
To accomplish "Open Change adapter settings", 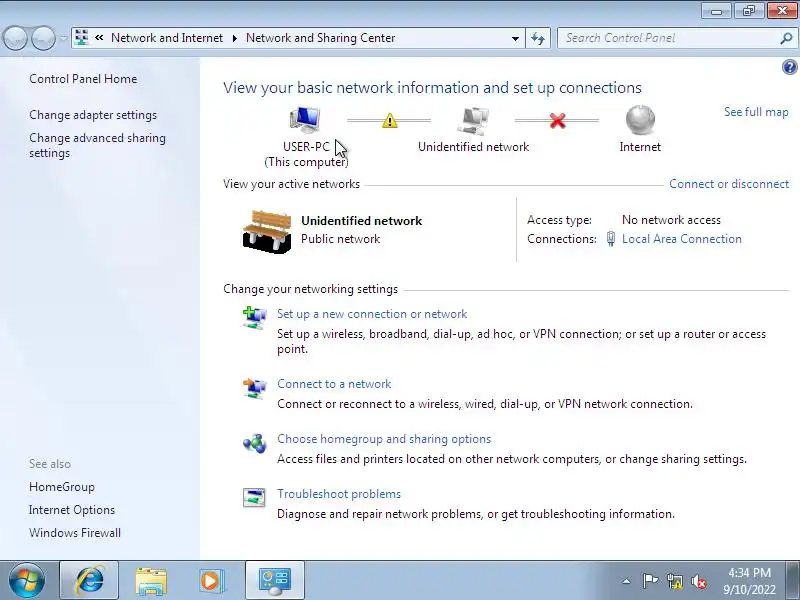I will click(x=93, y=115).
